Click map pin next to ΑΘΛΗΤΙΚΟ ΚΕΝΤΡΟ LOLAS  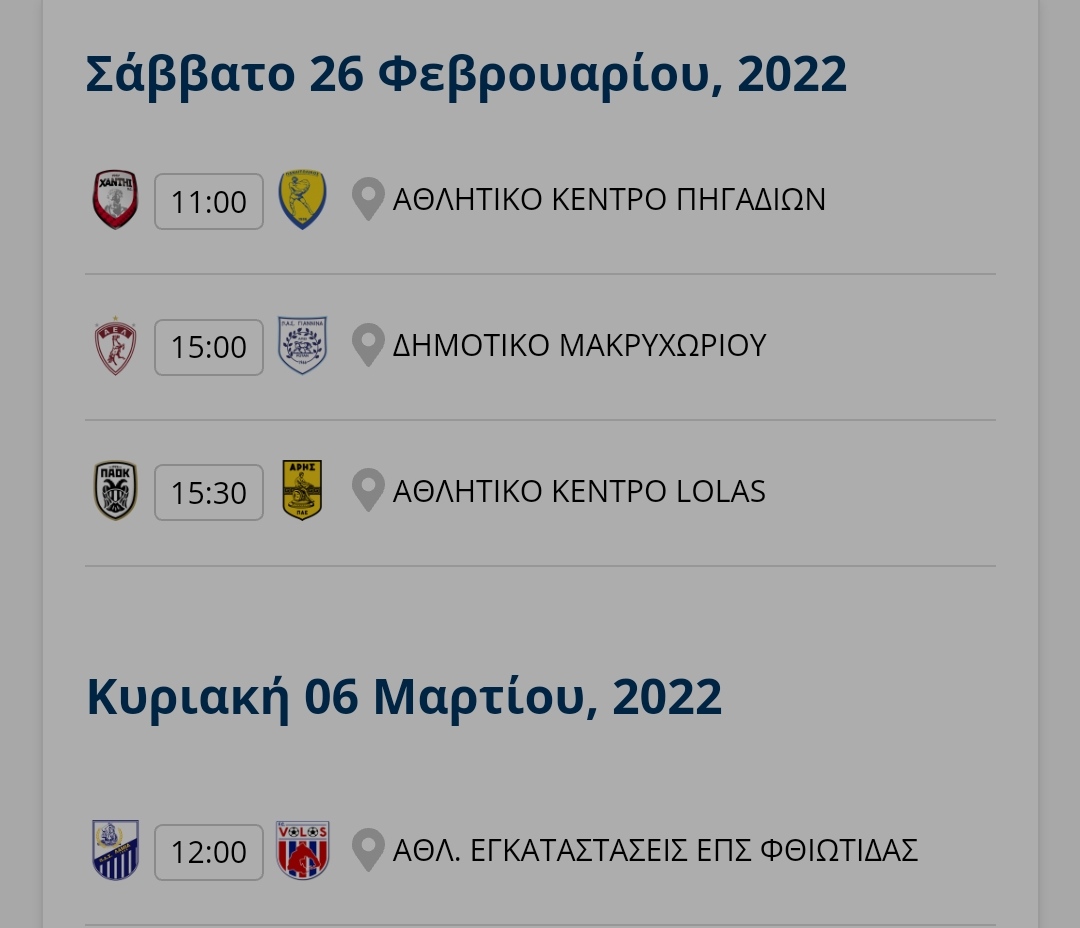pos(368,490)
